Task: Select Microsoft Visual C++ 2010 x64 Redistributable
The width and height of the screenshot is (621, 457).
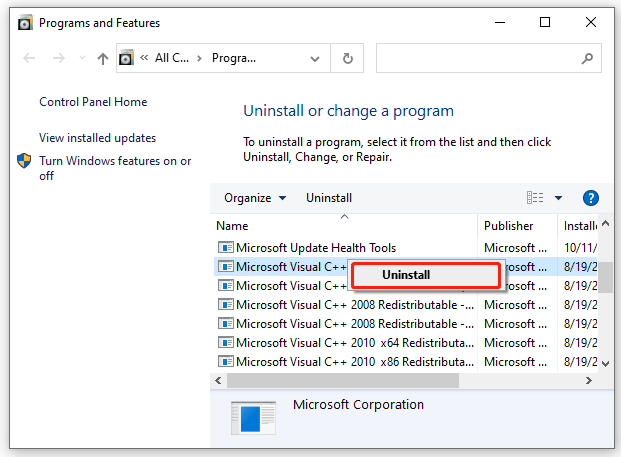Action: [354, 343]
